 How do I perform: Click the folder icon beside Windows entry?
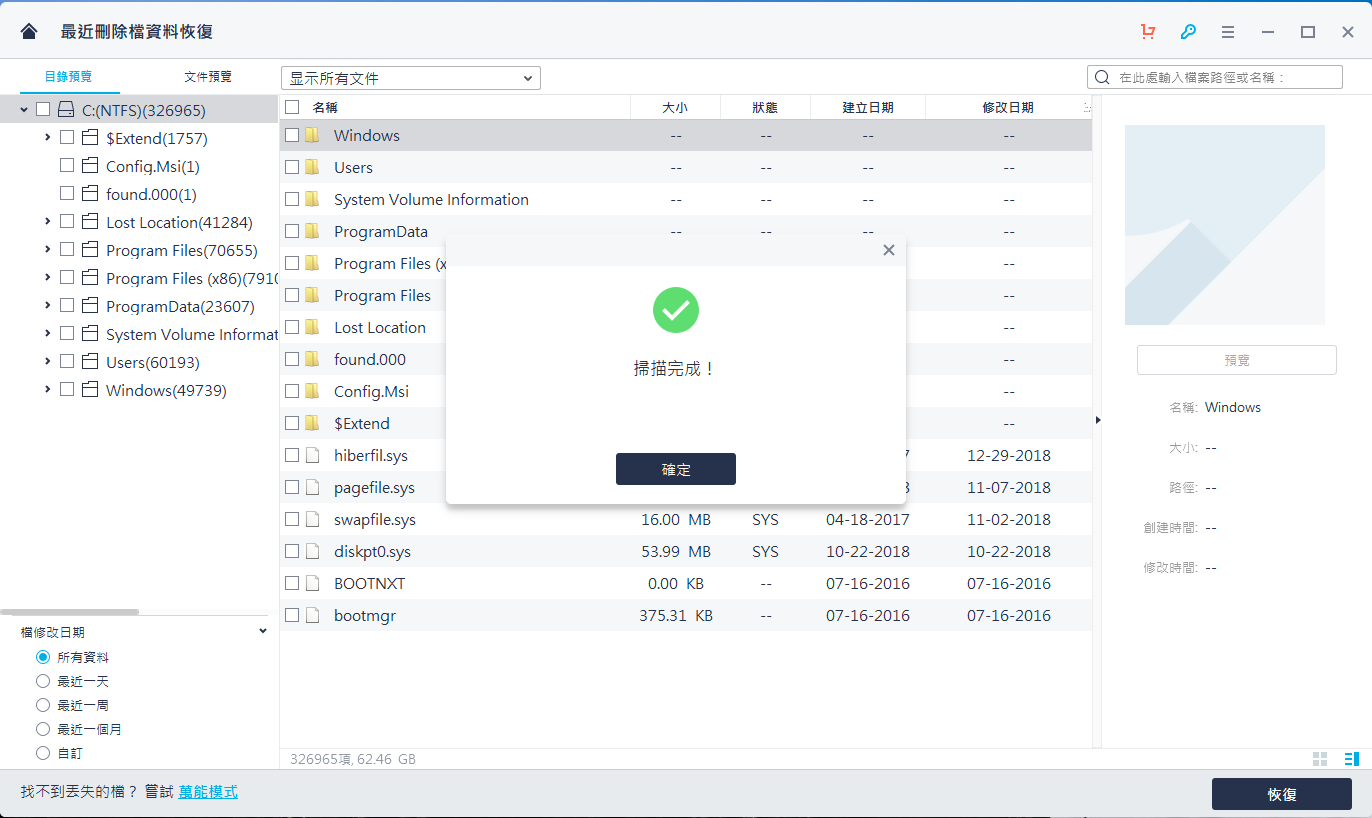pyautogui.click(x=311, y=134)
